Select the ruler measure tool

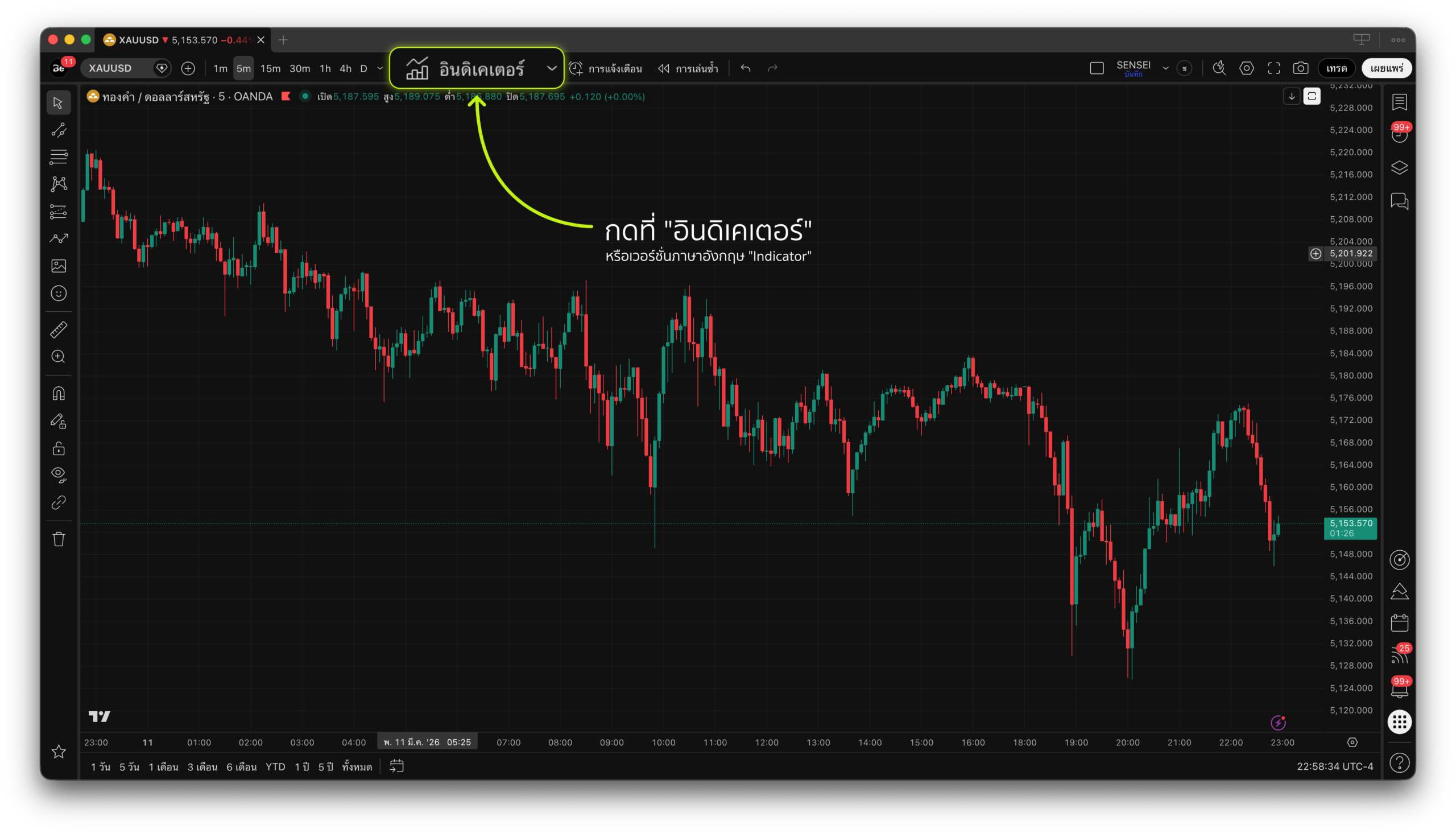click(59, 329)
